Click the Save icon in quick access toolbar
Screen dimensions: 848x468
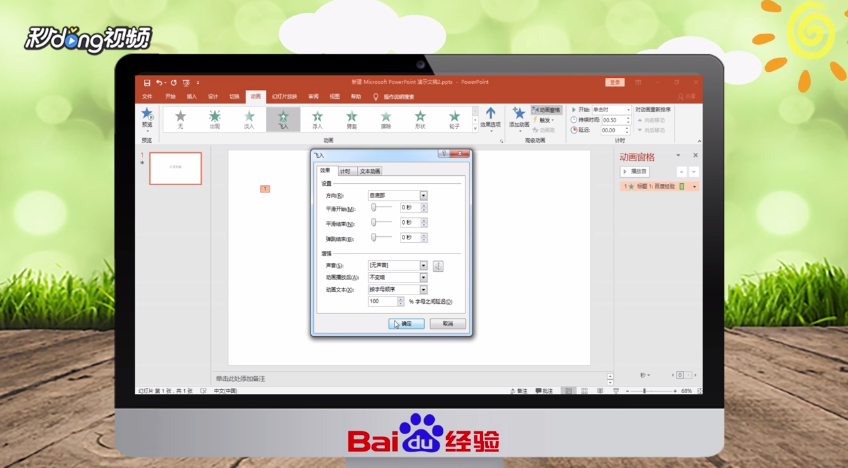click(x=147, y=83)
